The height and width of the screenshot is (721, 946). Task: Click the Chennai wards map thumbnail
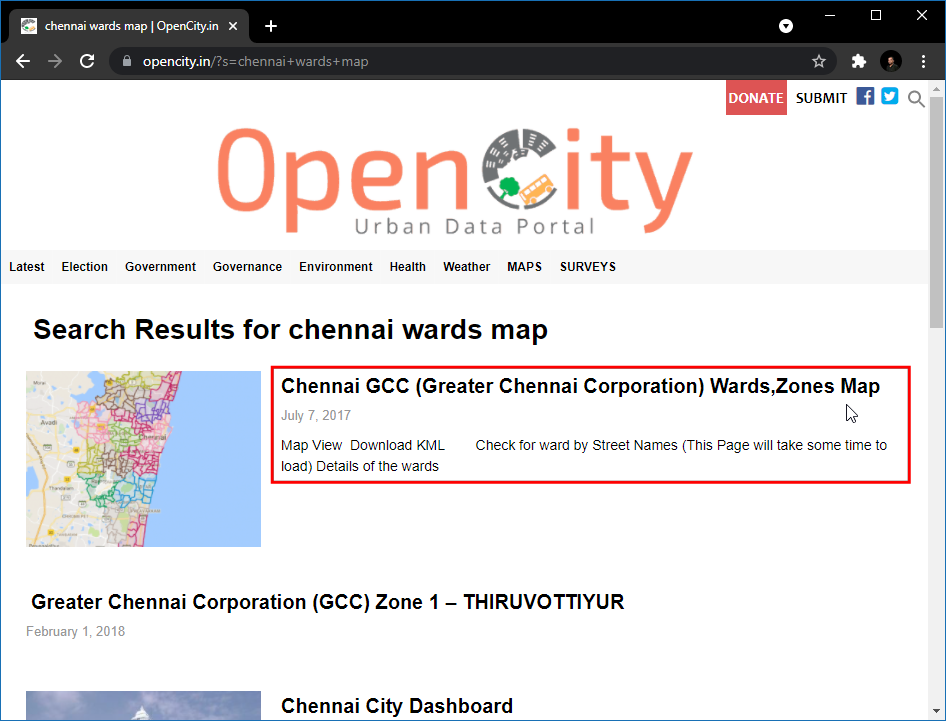tap(143, 459)
